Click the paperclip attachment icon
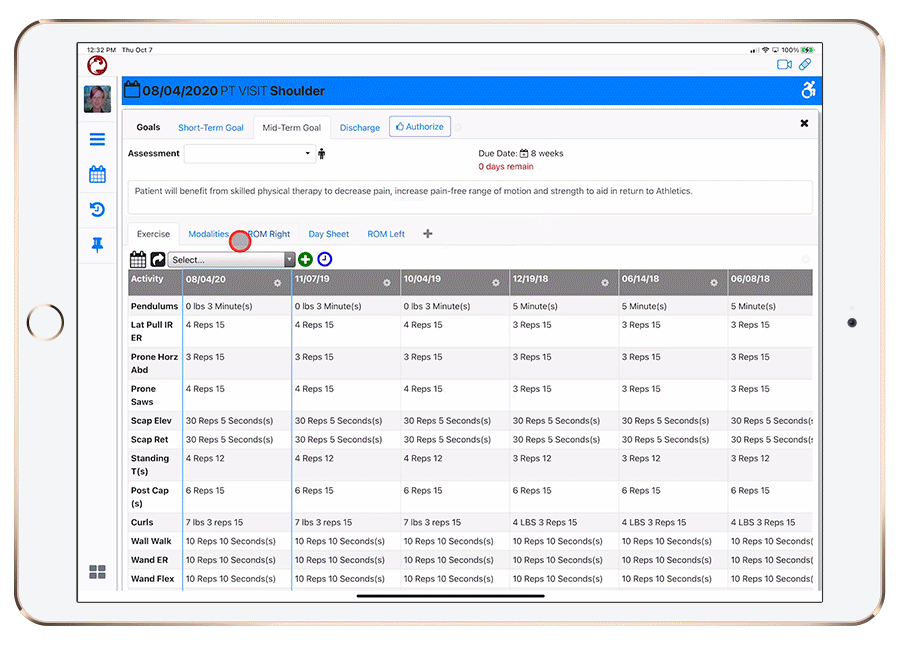 [805, 64]
